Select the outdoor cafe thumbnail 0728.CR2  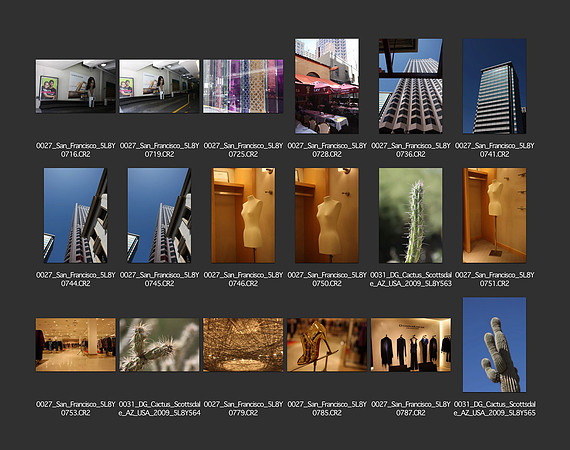click(x=327, y=86)
